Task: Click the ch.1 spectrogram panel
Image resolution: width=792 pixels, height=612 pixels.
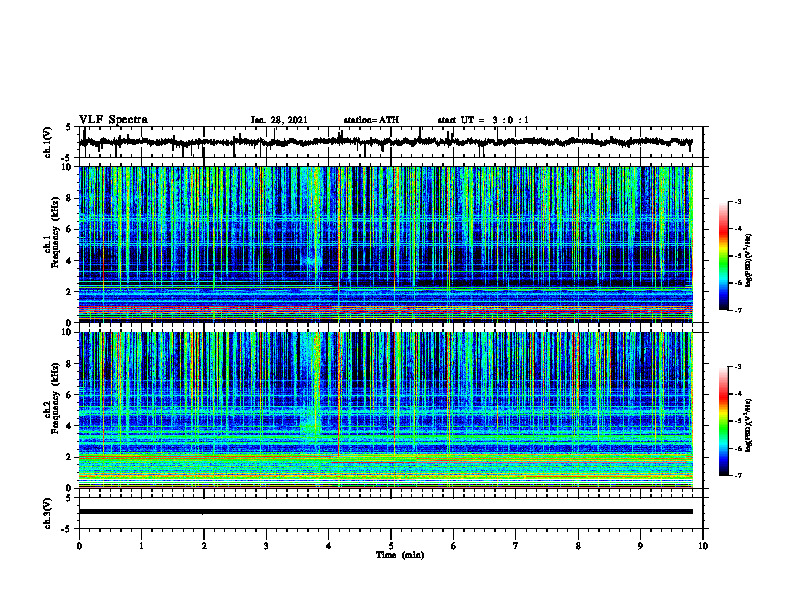Action: pos(386,244)
